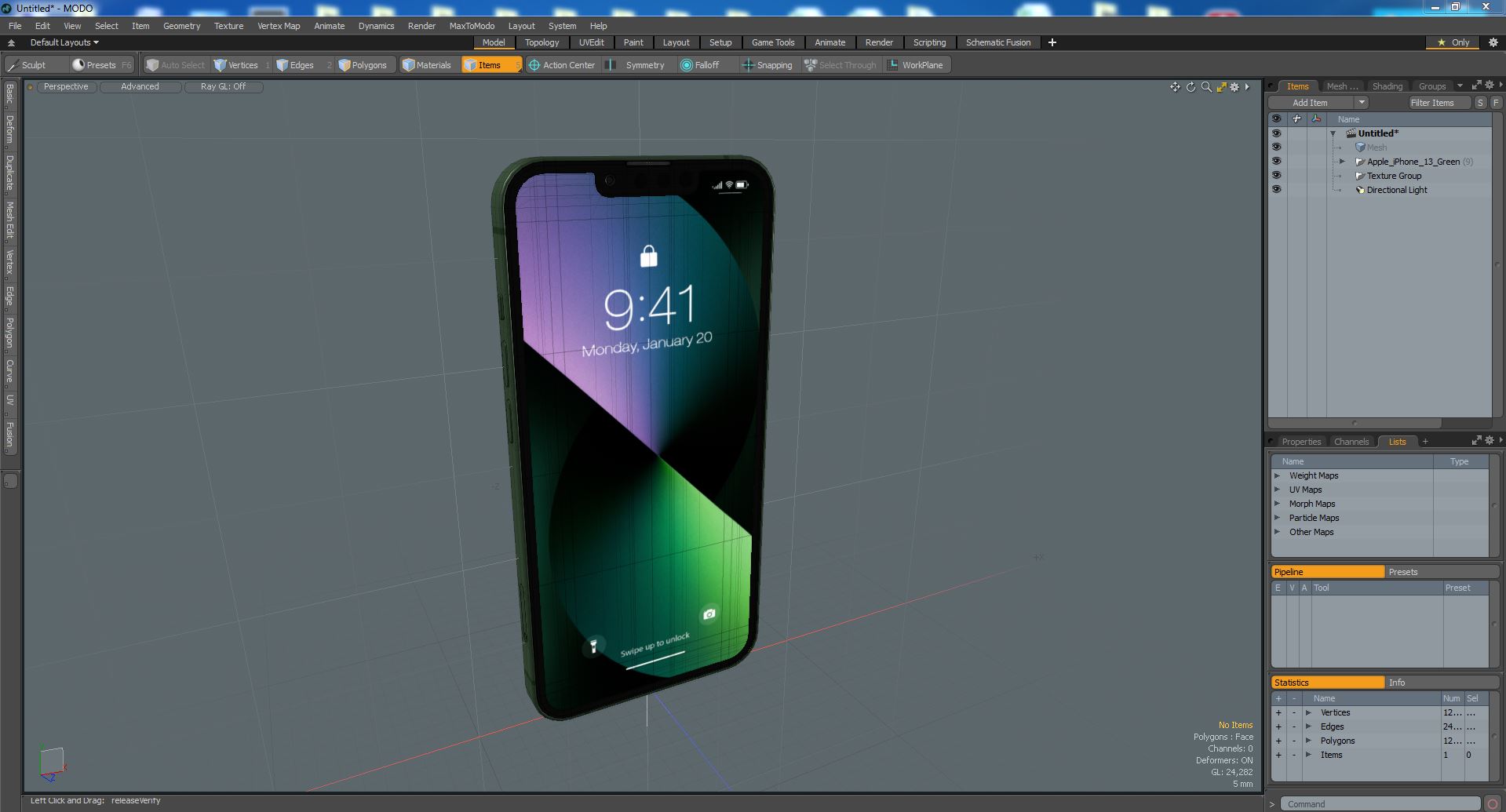Open the Properties tab
The height and width of the screenshot is (812, 1506).
tap(1301, 442)
